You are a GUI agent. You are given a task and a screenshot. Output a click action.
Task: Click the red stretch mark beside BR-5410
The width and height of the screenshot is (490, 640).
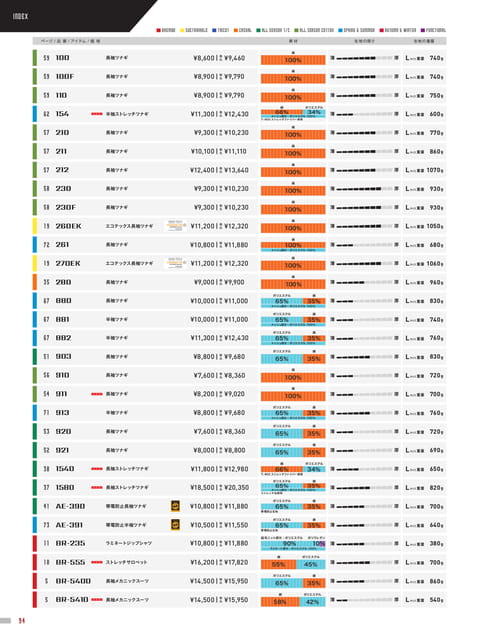(x=97, y=600)
